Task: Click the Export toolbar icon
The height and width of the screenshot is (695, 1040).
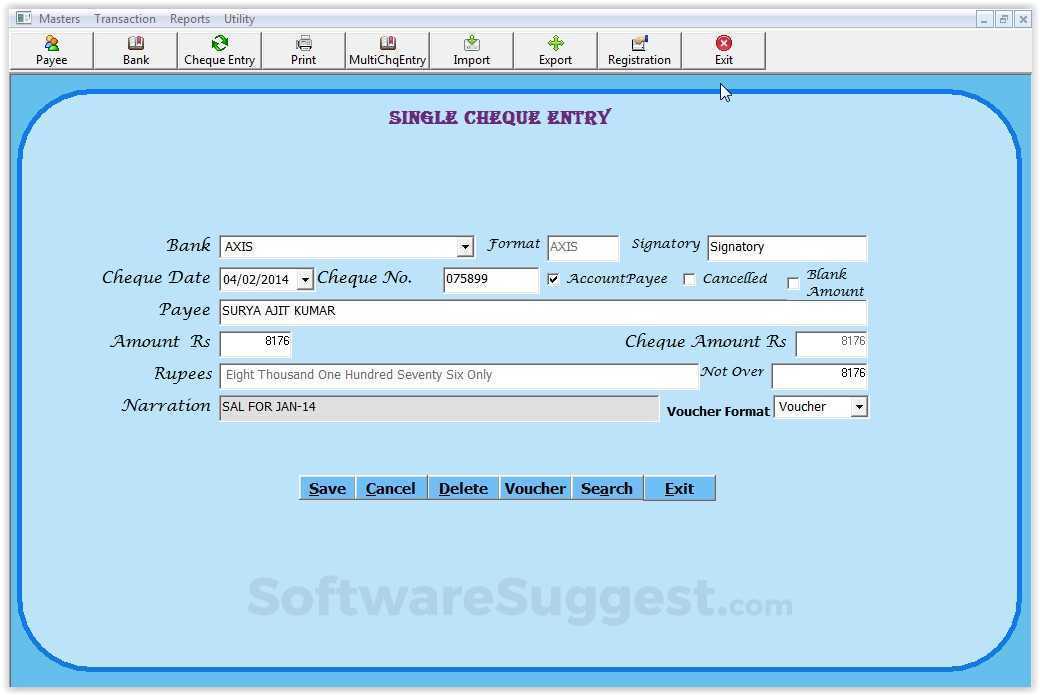Action: pyautogui.click(x=555, y=50)
